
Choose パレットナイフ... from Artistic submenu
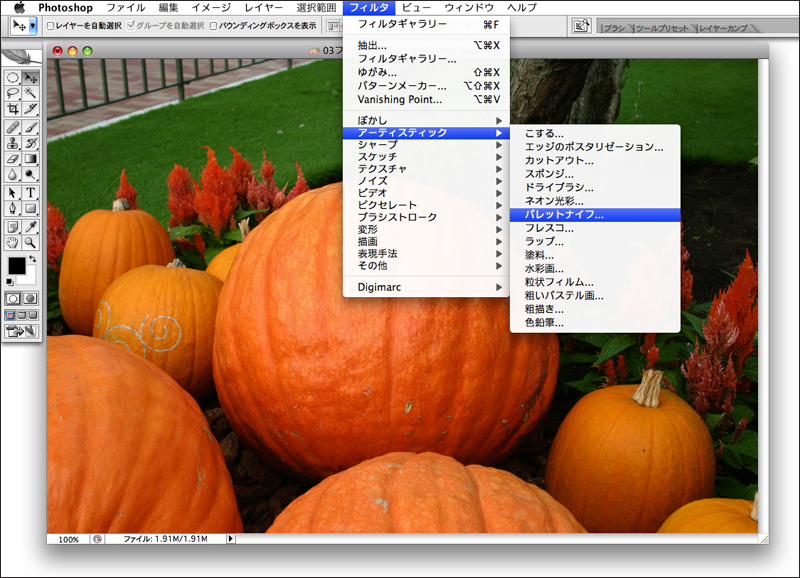click(x=565, y=214)
